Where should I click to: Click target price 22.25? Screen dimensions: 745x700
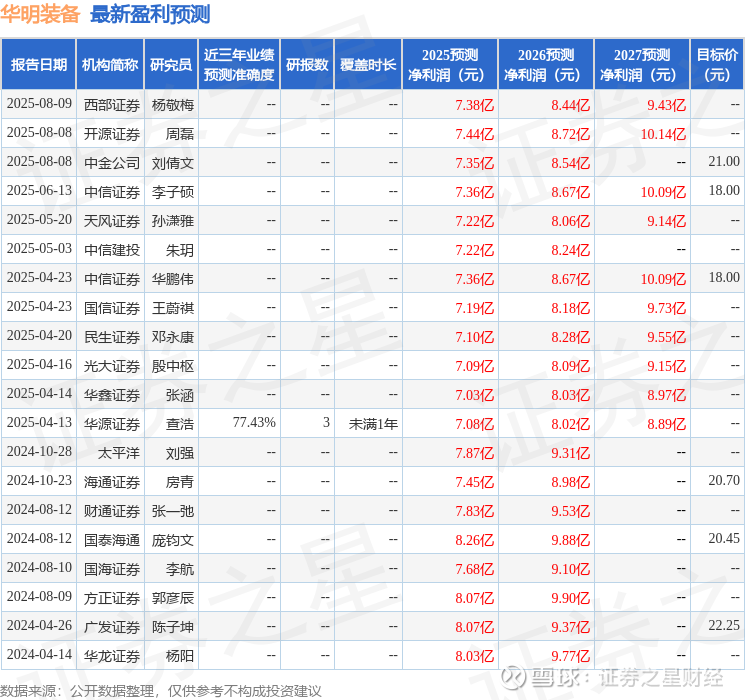[x=724, y=625]
